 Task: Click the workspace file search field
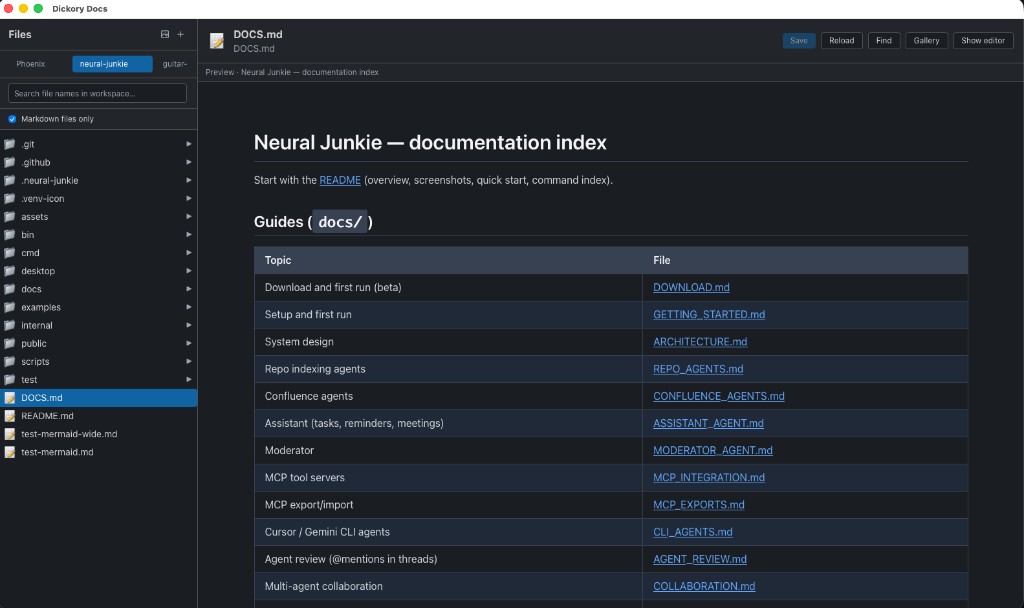coord(97,93)
